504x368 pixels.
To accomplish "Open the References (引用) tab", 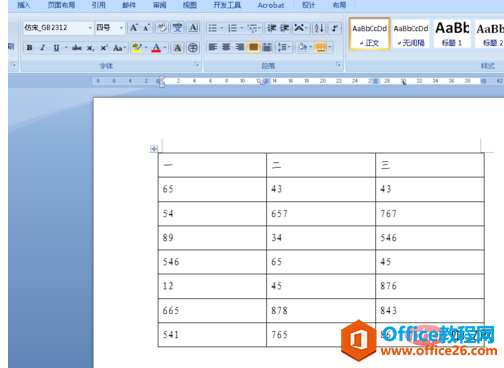I will click(x=99, y=5).
